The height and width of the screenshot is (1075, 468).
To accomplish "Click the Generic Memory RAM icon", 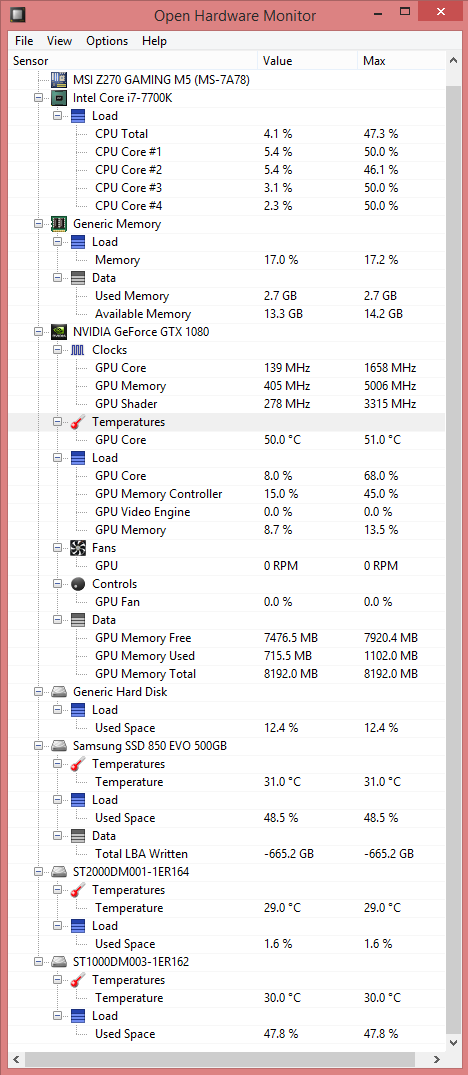I will tap(60, 224).
